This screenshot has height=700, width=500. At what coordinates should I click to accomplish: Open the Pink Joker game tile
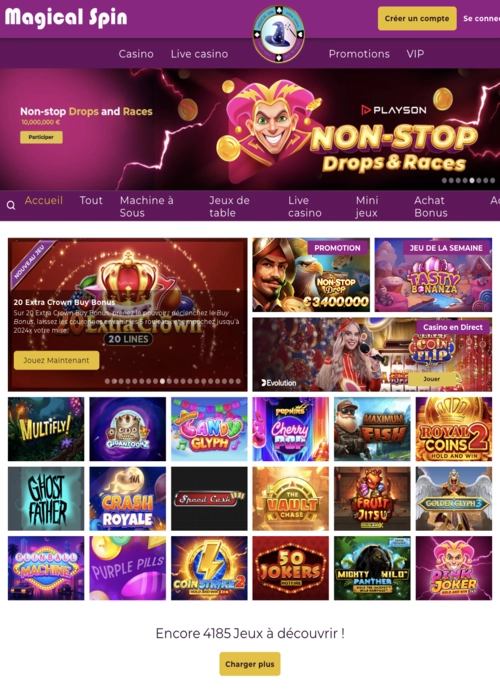point(454,568)
